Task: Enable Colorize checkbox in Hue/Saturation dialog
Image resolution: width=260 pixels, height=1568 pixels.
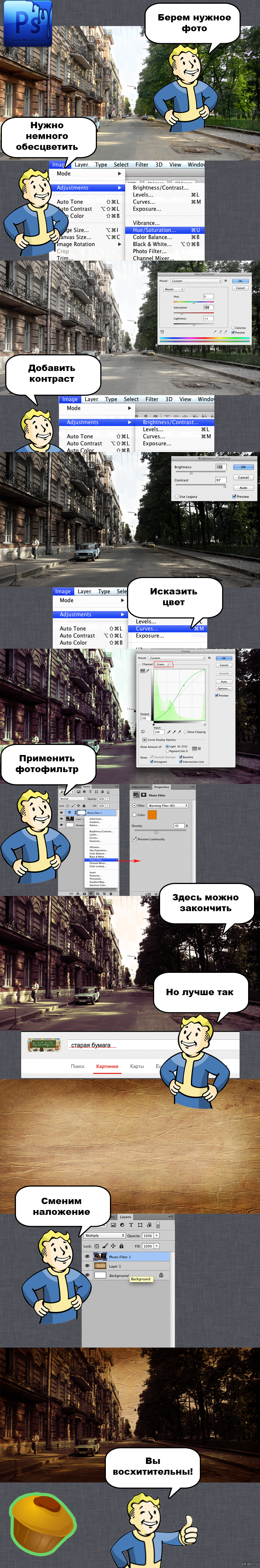Action: click(x=233, y=328)
